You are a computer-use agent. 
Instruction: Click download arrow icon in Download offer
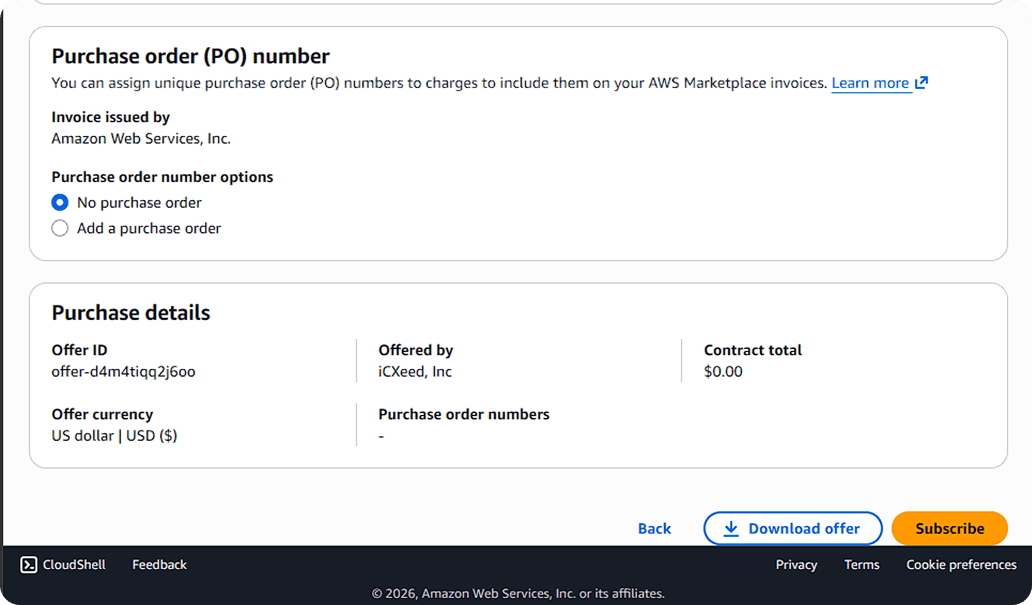click(731, 529)
